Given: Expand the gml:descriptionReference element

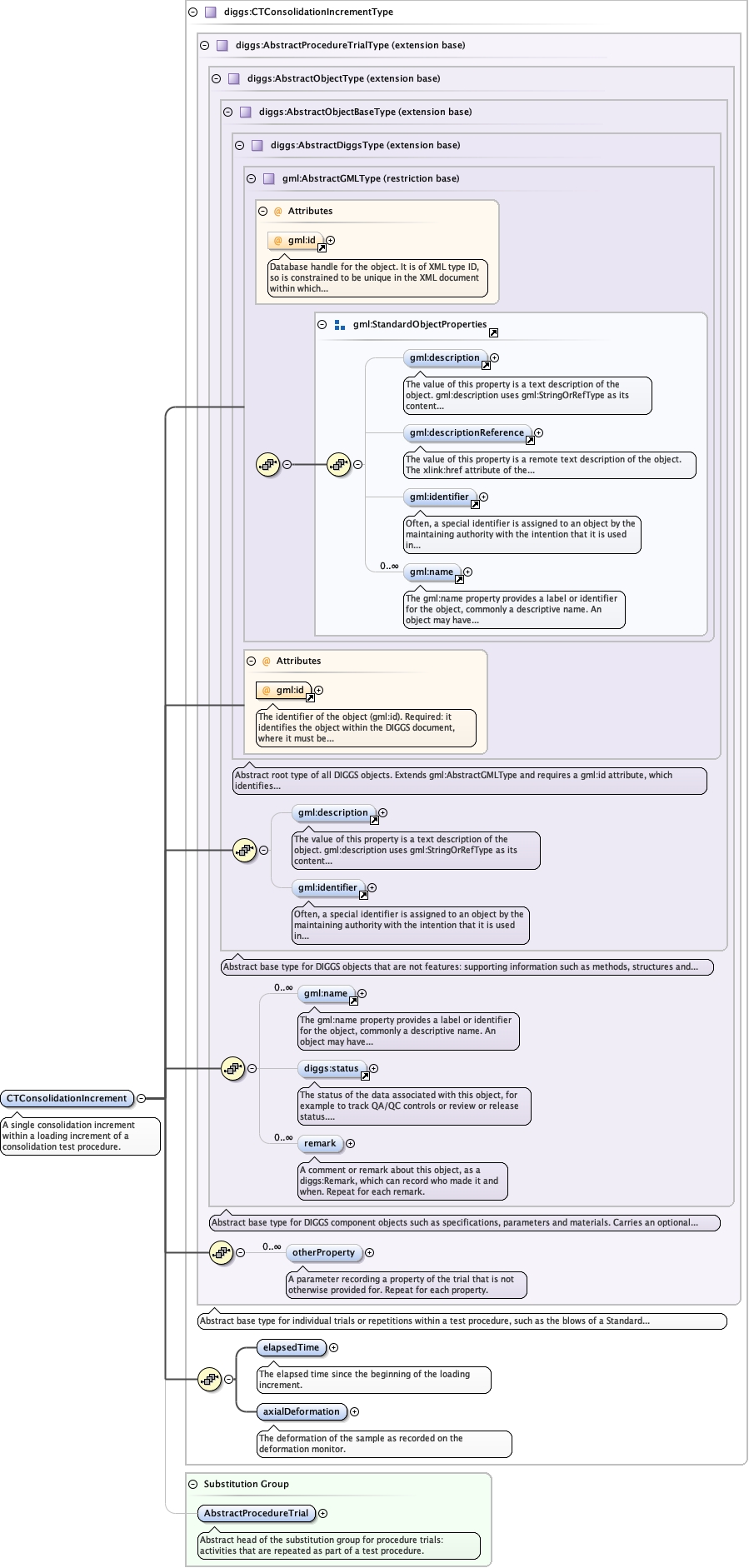Looking at the screenshot, I should pyautogui.click(x=538, y=433).
